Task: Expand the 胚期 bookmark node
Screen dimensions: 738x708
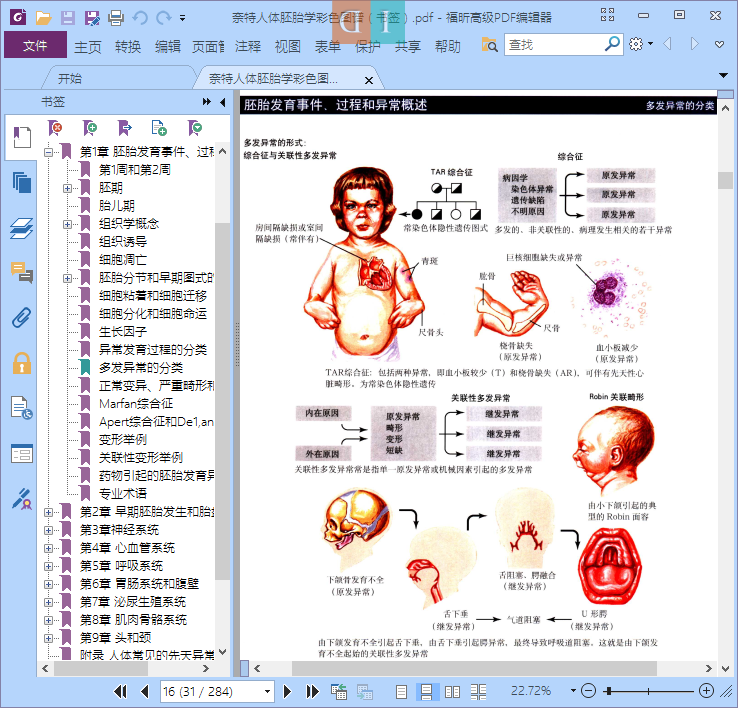Action: click(x=67, y=188)
